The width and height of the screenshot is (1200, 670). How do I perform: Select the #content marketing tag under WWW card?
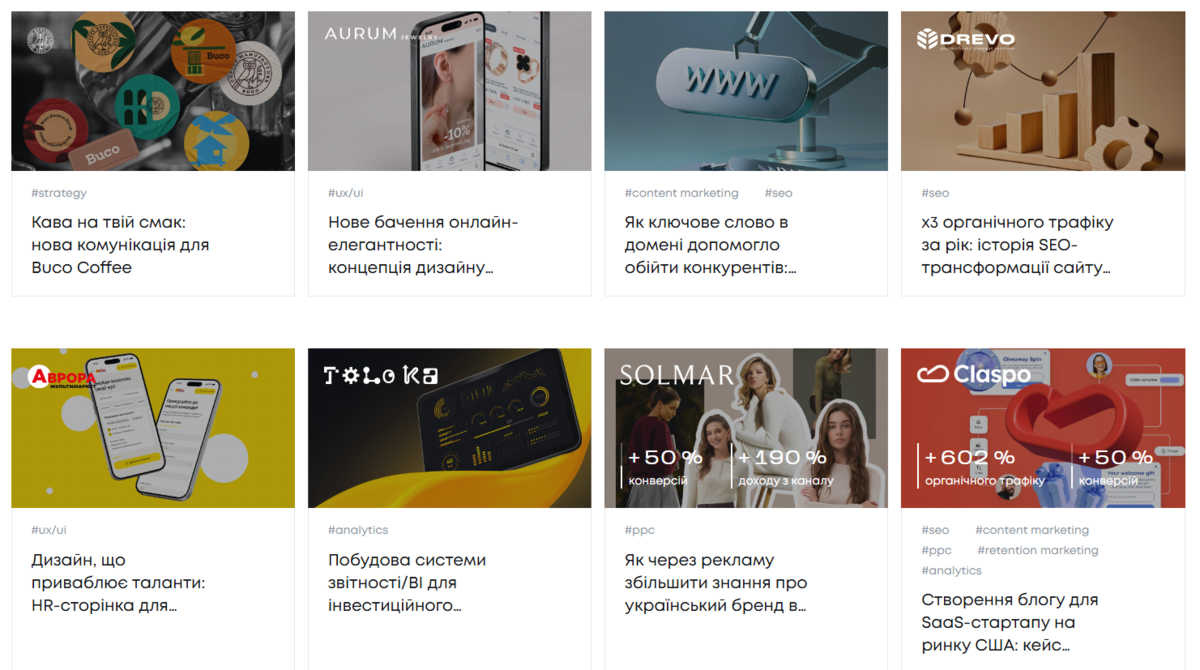coord(682,193)
